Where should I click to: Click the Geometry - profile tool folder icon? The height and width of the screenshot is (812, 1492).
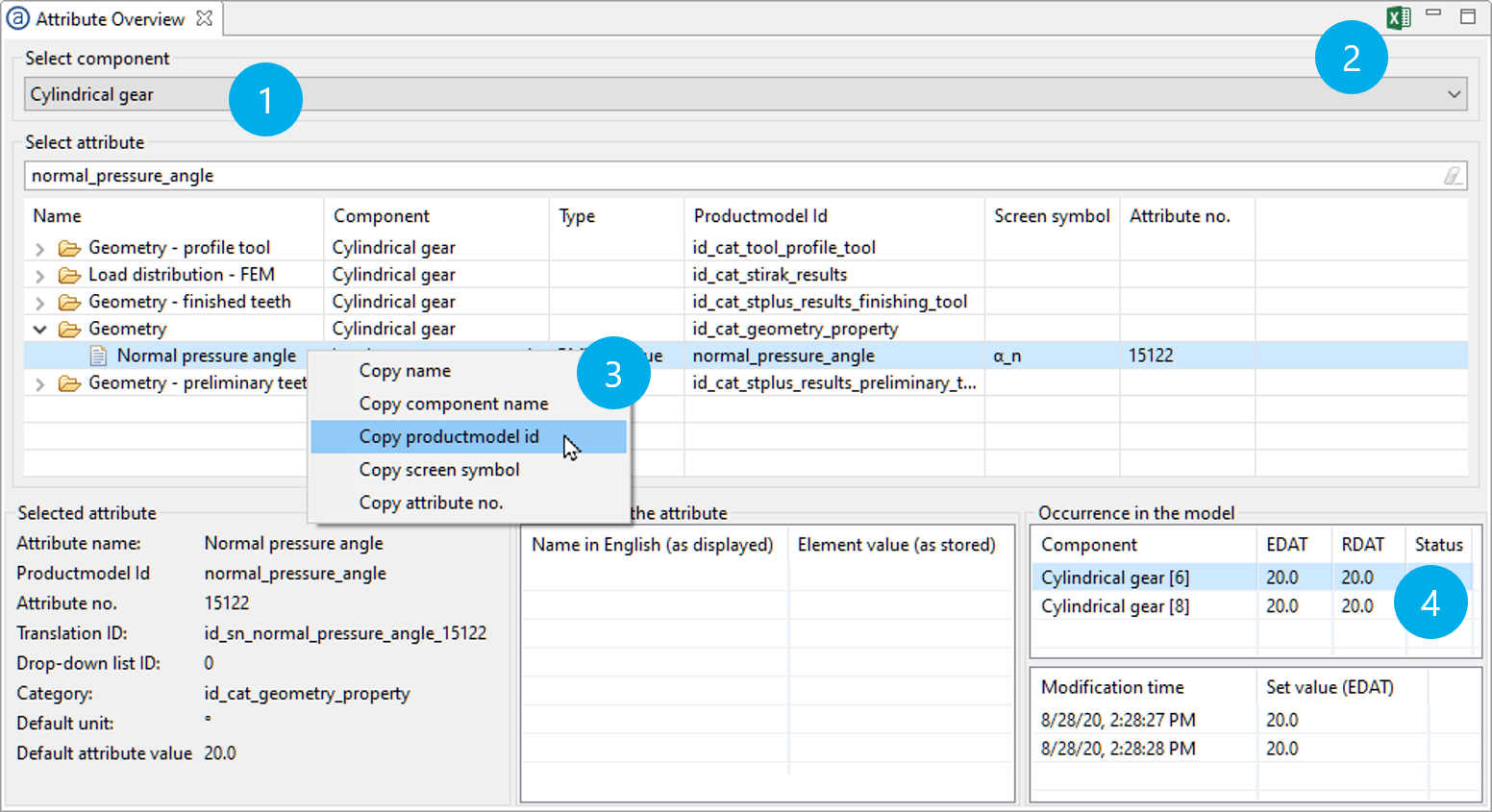pos(69,249)
